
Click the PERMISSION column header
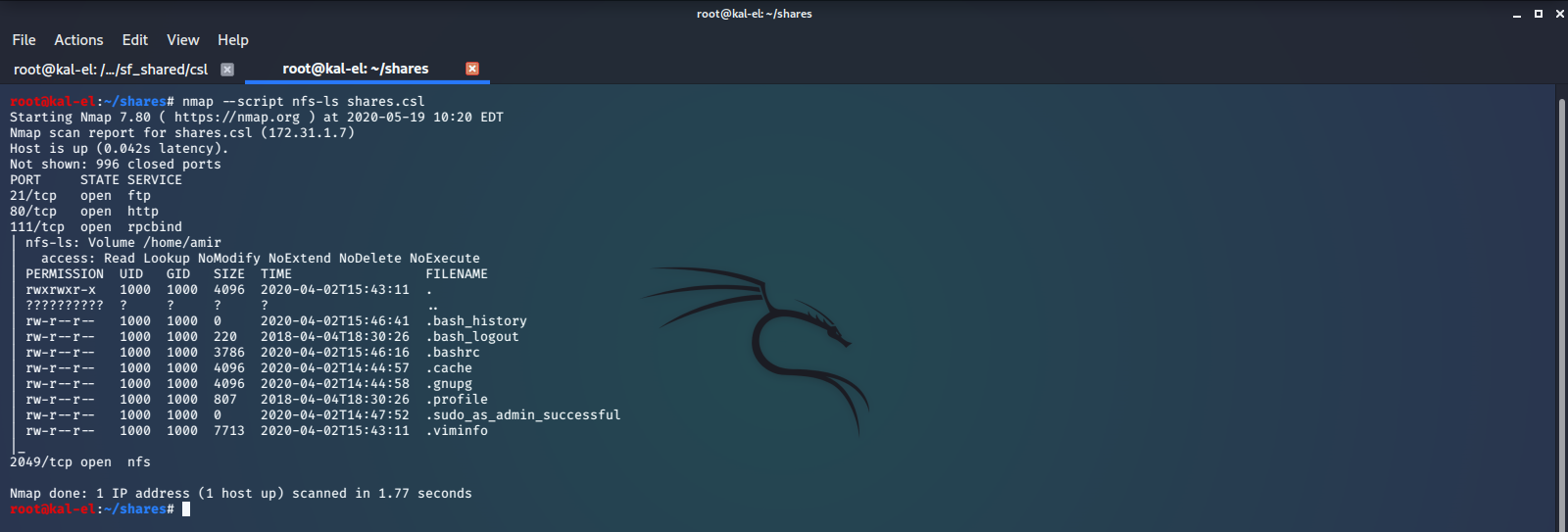pos(65,274)
